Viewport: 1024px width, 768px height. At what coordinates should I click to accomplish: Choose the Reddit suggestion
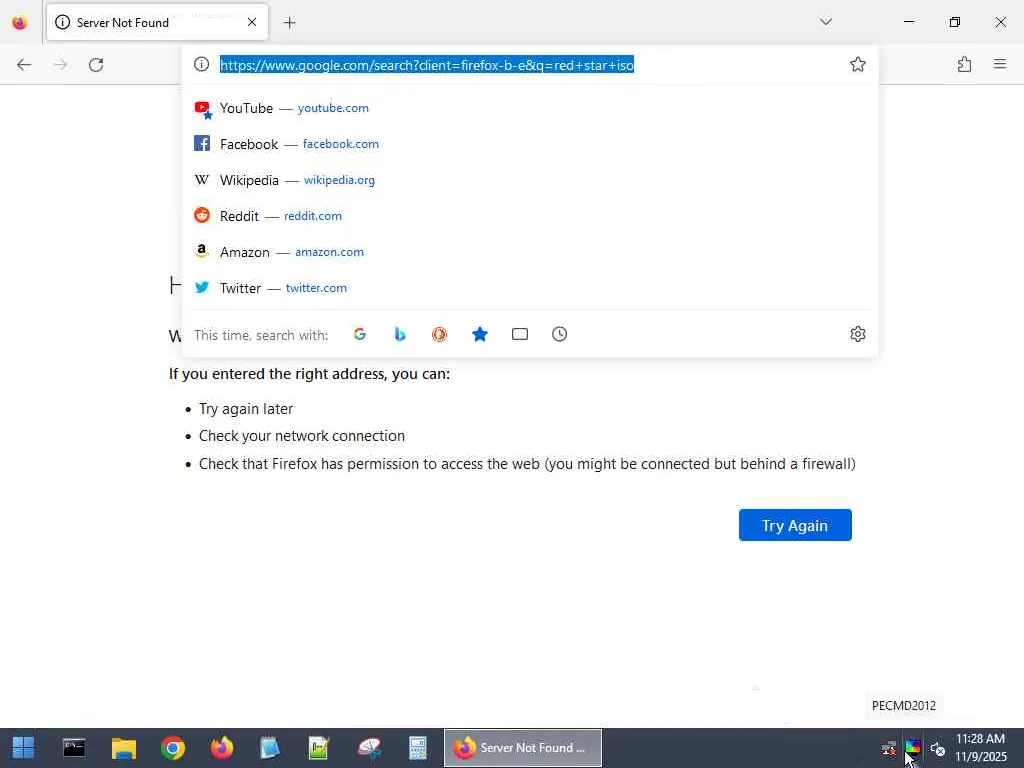tap(530, 216)
